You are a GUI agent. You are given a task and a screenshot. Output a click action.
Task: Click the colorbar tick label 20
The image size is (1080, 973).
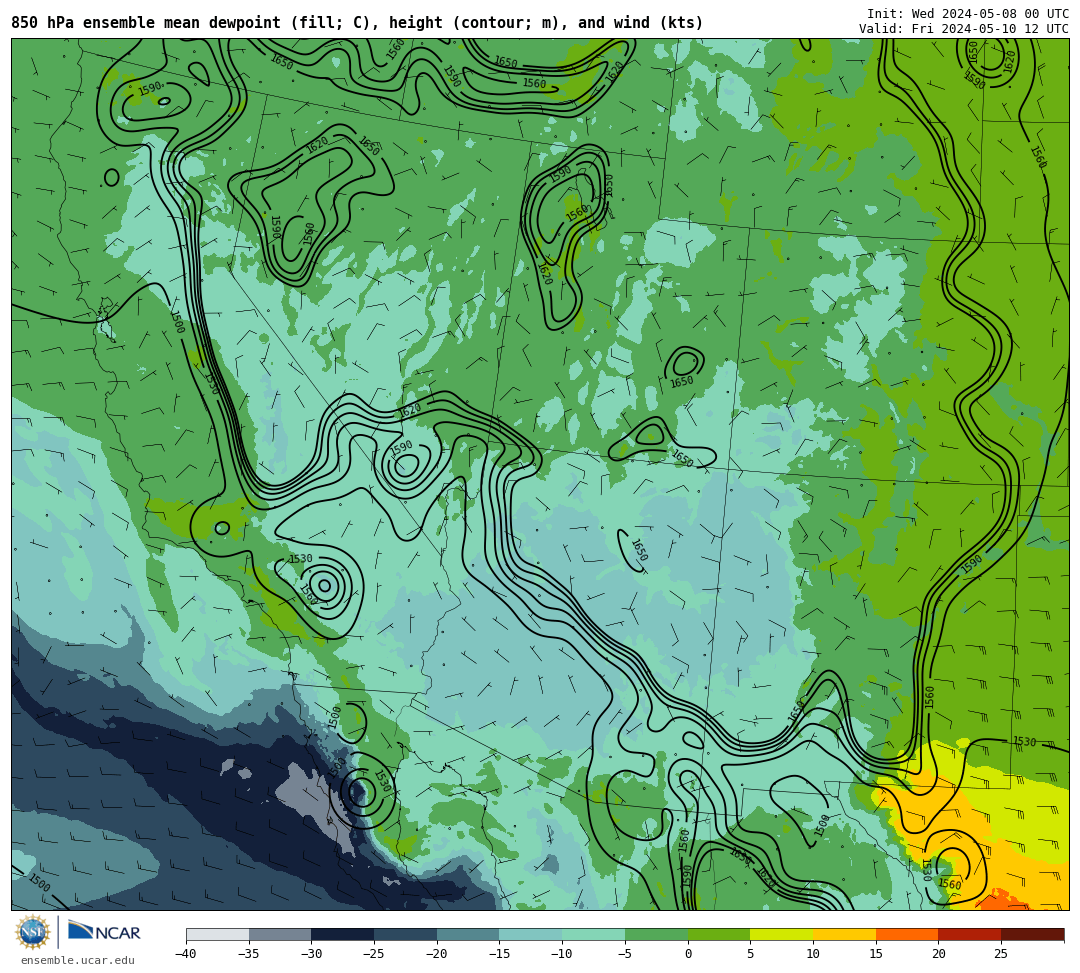tap(939, 954)
